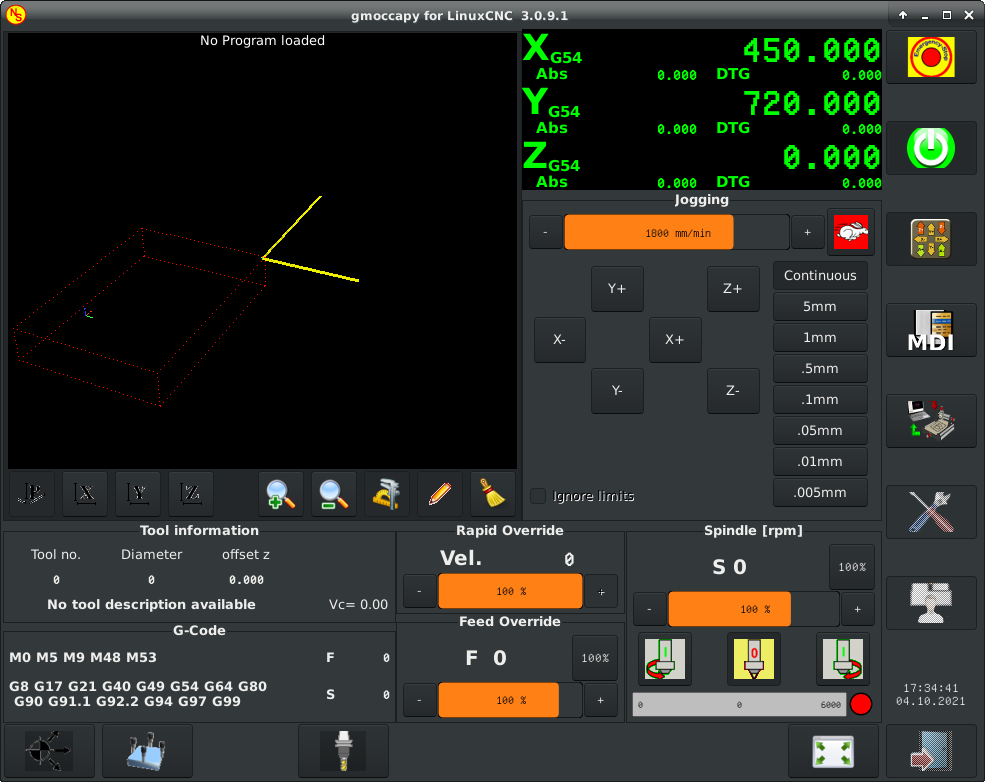The image size is (985, 782).
Task: Increase Feed Override with plus button
Action: click(x=601, y=700)
